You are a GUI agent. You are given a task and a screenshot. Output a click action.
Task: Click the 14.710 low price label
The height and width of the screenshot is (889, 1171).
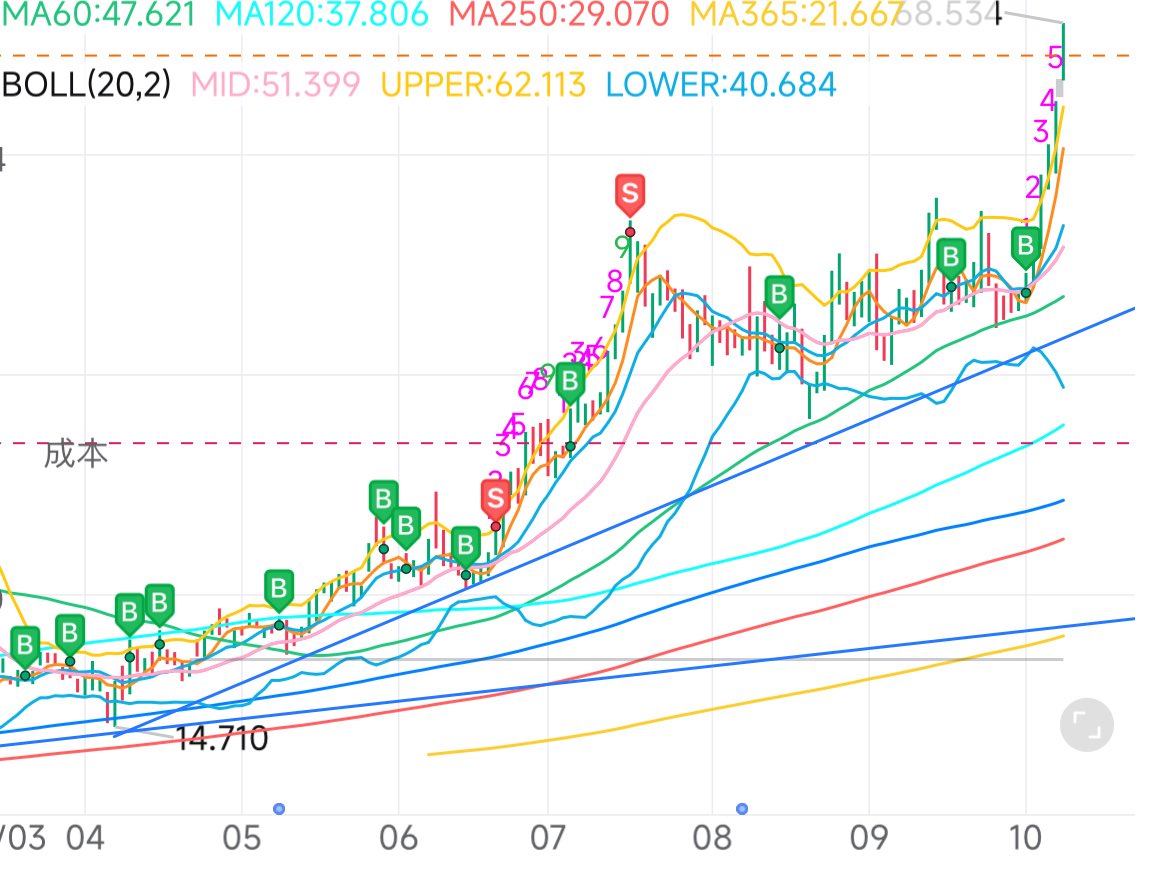pos(221,738)
